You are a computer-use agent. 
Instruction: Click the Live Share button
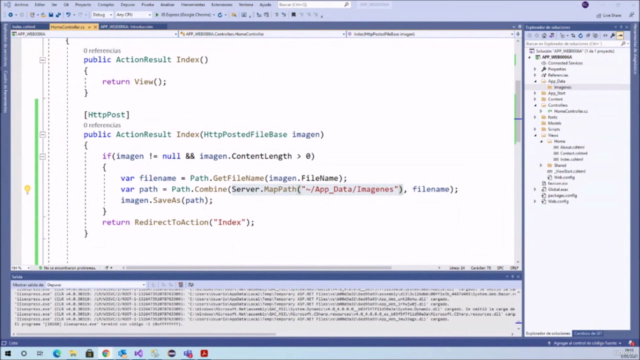pyautogui.click(x=609, y=16)
